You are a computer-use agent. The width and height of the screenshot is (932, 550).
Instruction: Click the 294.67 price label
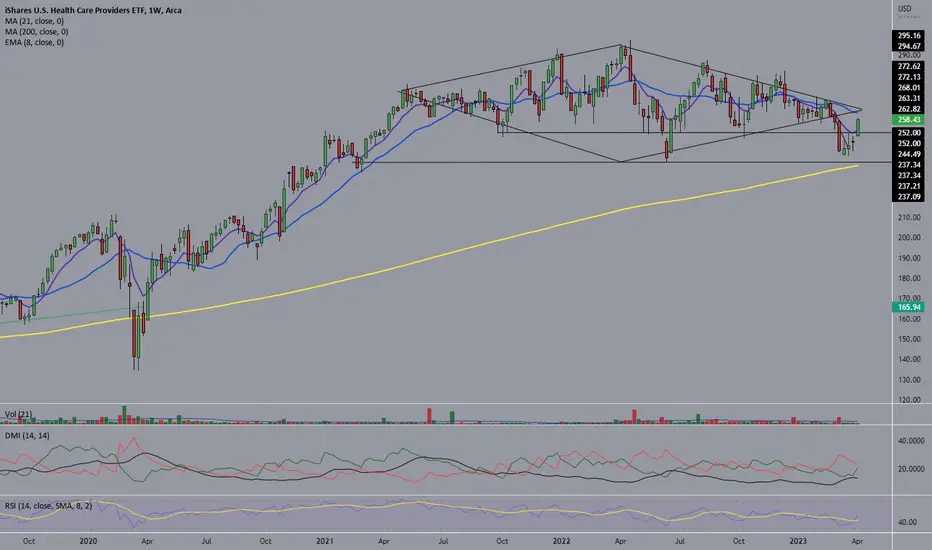pyautogui.click(x=908, y=46)
